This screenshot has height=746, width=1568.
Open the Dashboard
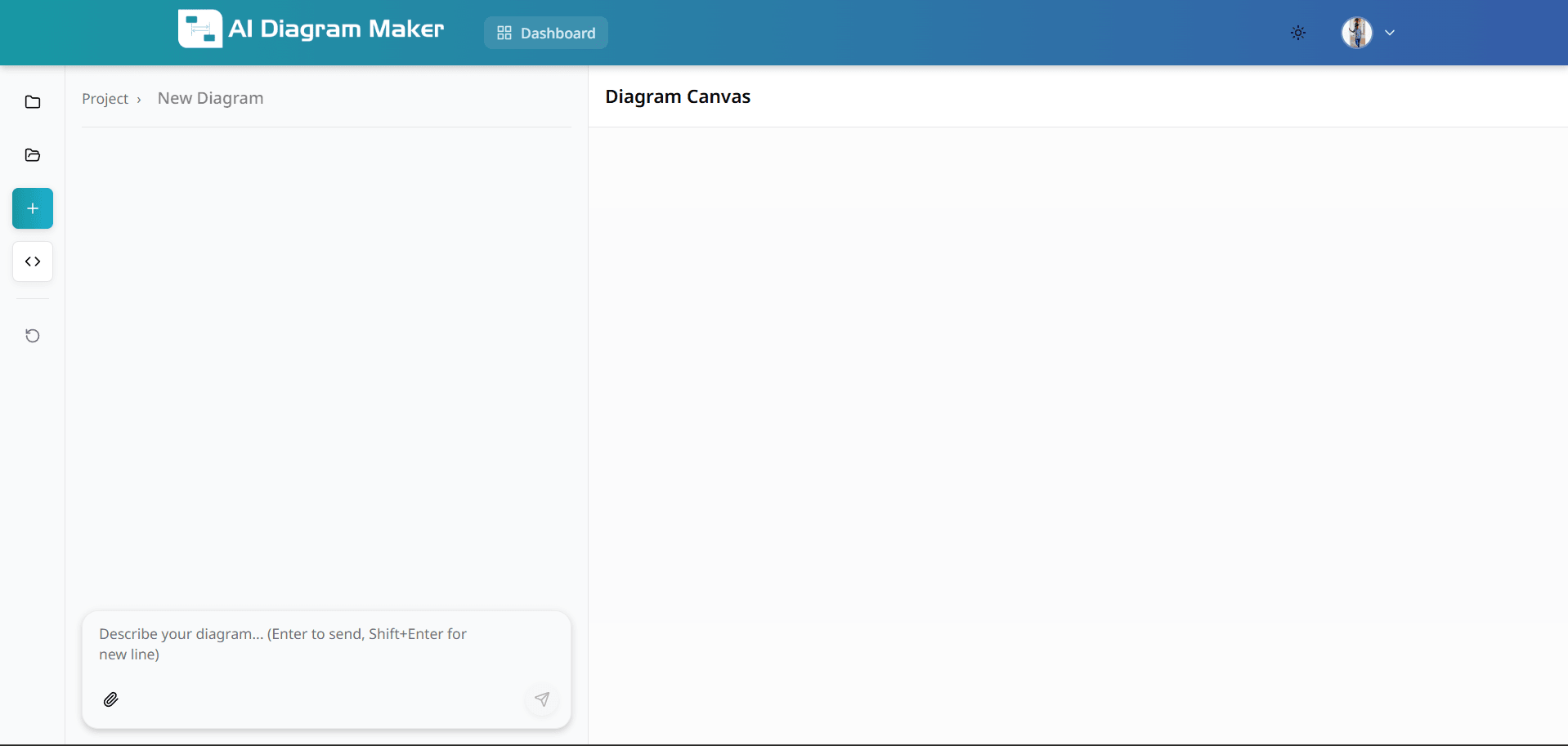[546, 33]
